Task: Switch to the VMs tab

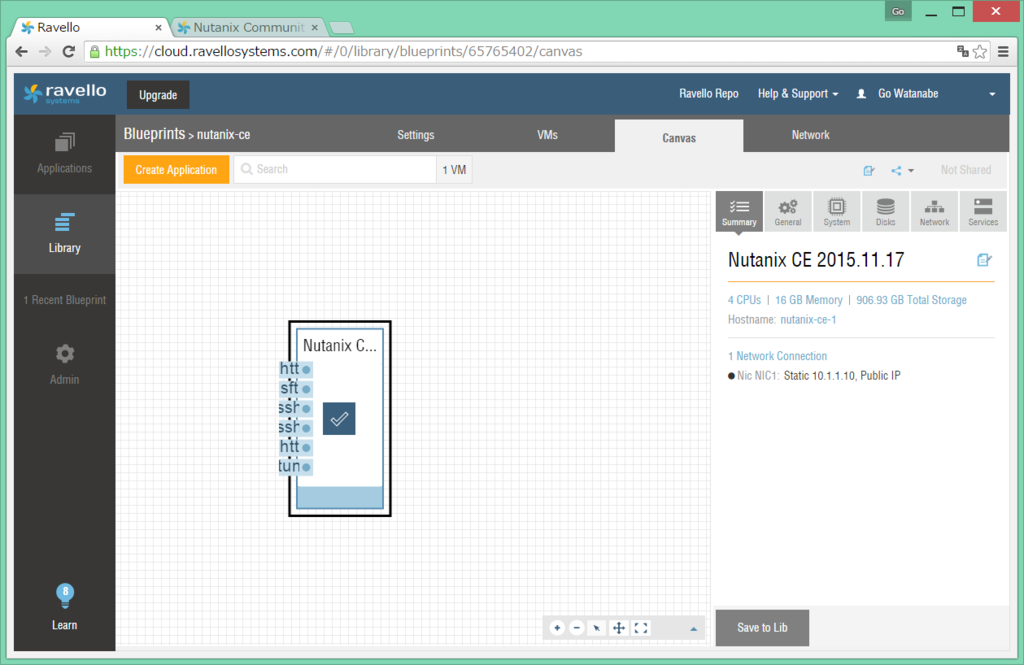Action: point(547,135)
